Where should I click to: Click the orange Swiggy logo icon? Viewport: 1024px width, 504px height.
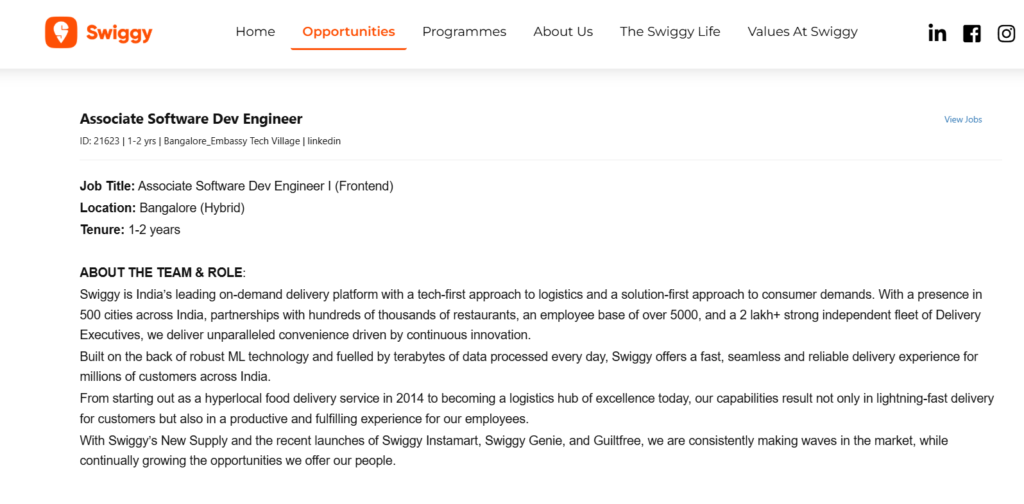pyautogui.click(x=61, y=33)
